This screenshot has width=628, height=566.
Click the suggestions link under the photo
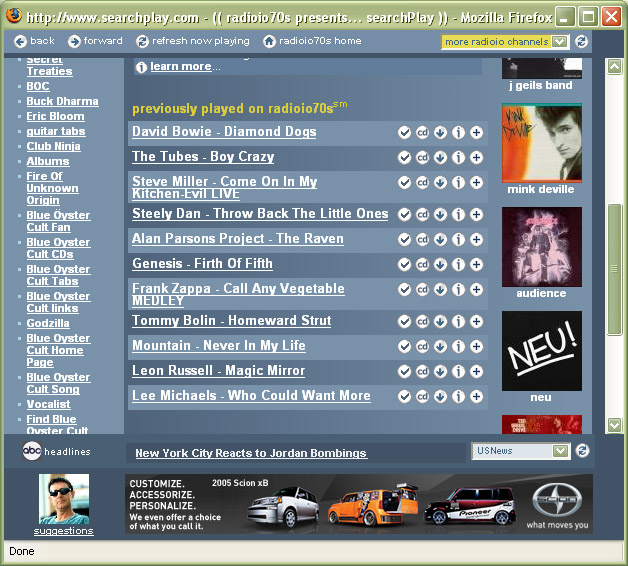(x=63, y=531)
